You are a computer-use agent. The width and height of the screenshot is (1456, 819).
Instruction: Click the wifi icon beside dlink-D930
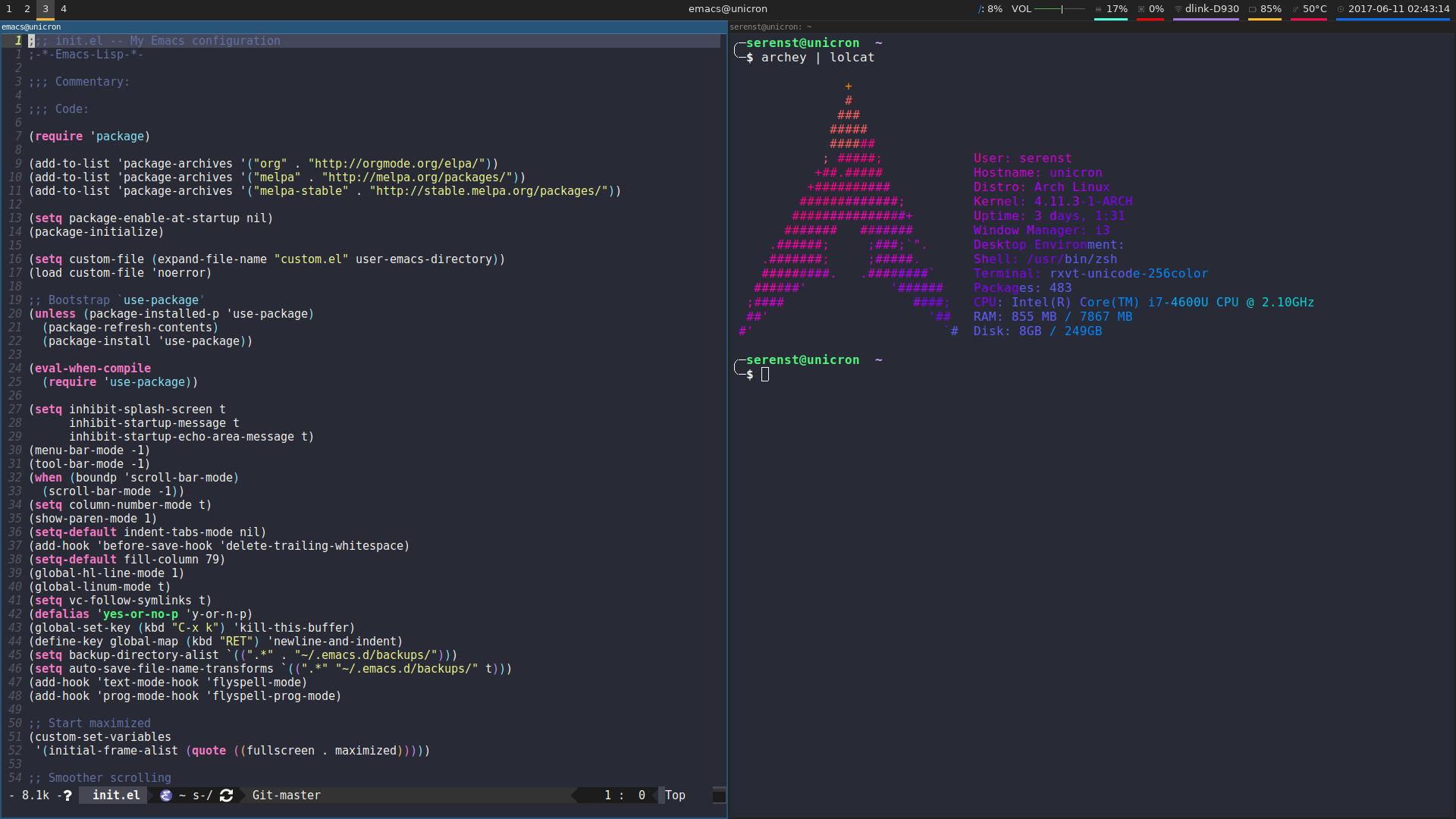(1178, 9)
